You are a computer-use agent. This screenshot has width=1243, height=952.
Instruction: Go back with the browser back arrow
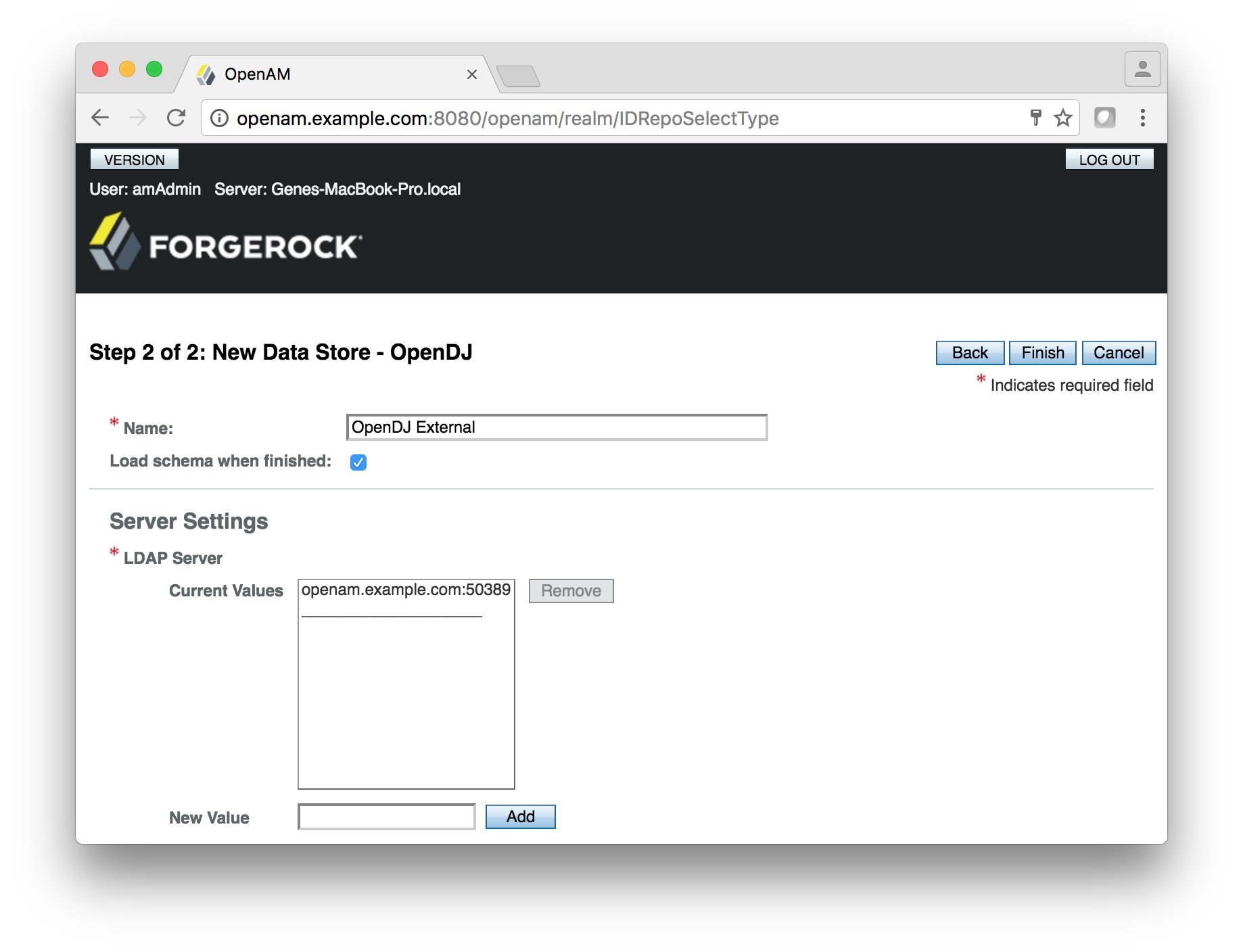tap(100, 118)
